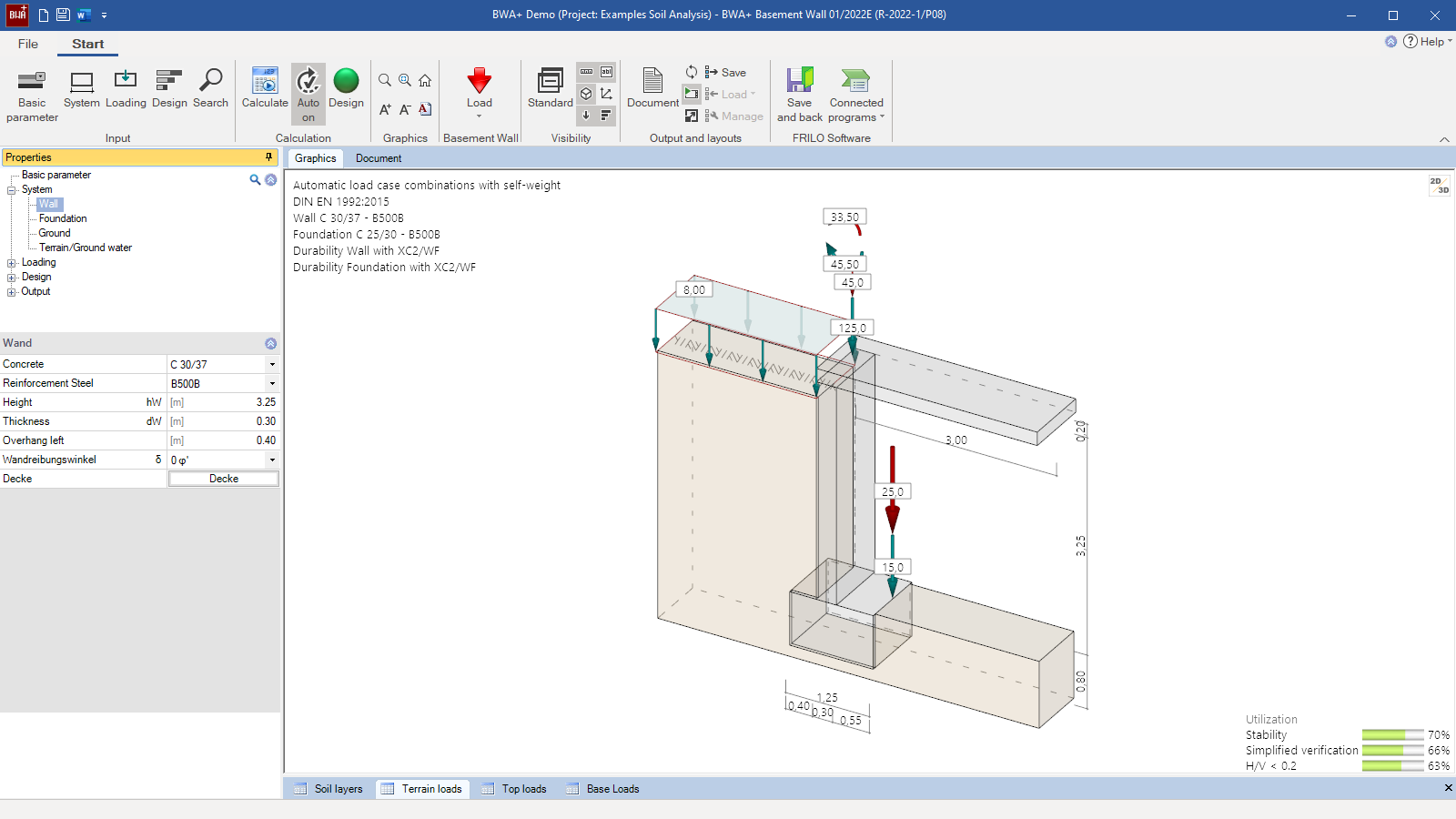
Task: Create a new file from quick access
Action: 43,15
